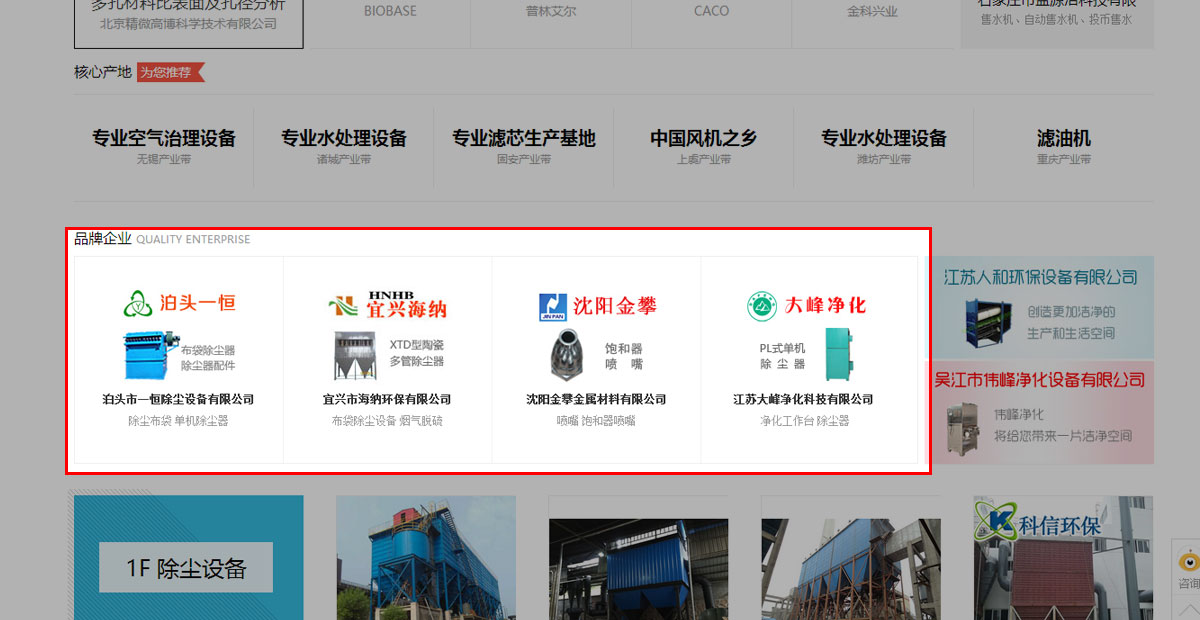Screen dimensions: 1200x620
Task: Open 泊头市一恒除尘设备有限公司 company link
Action: point(178,399)
